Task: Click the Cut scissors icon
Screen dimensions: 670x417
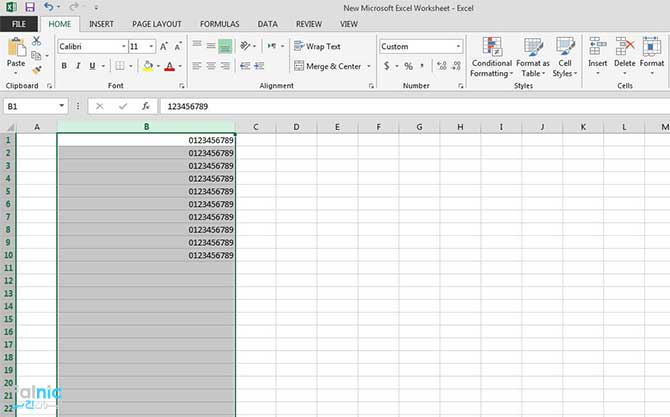Action: 37,41
